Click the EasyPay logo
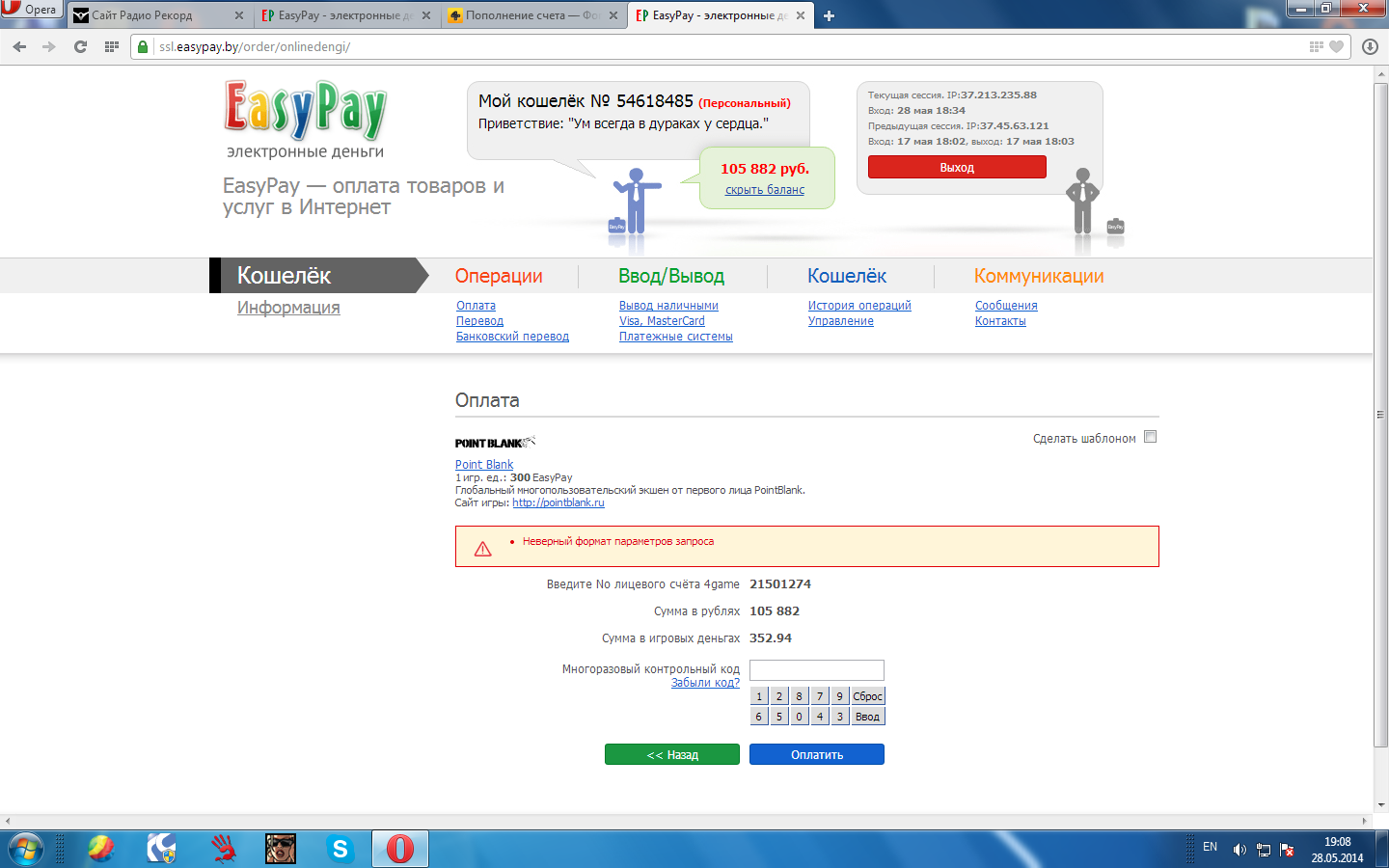Image resolution: width=1389 pixels, height=868 pixels. point(305,110)
